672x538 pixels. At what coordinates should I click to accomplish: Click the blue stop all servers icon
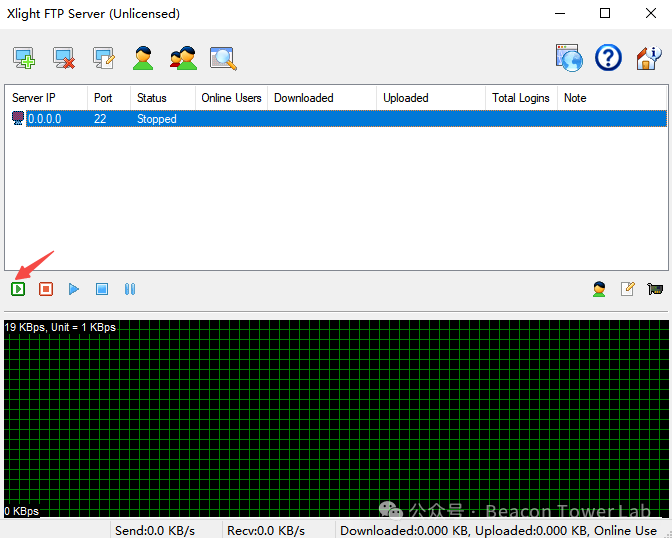click(x=102, y=289)
